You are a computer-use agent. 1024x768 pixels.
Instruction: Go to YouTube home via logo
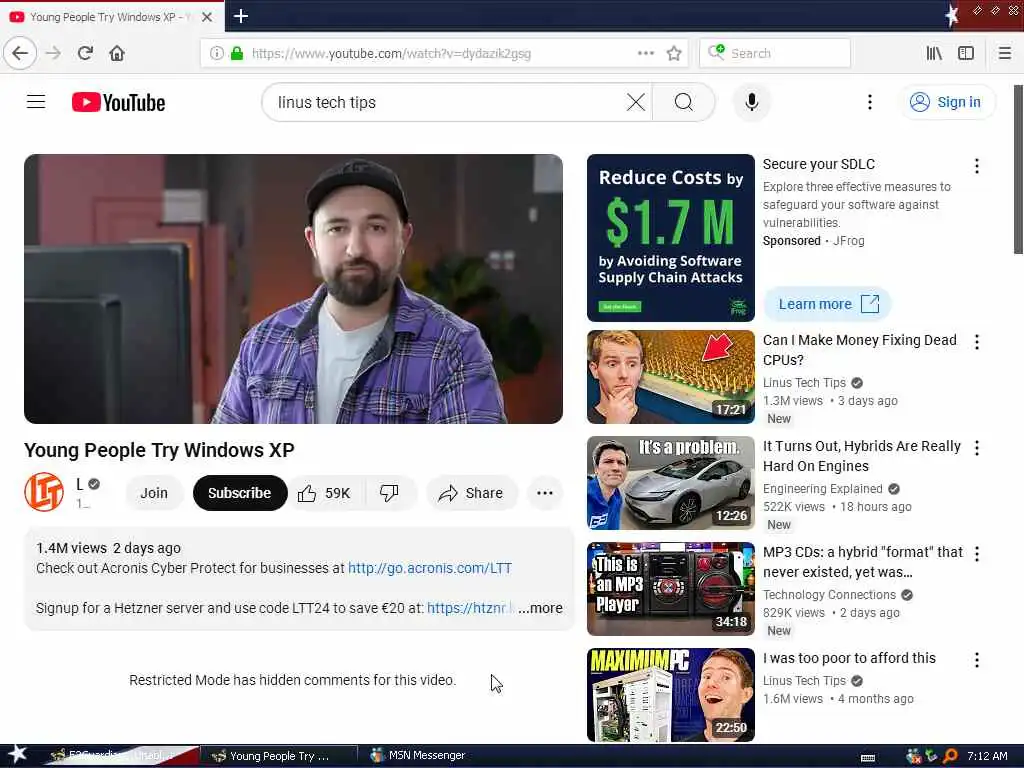pos(118,103)
